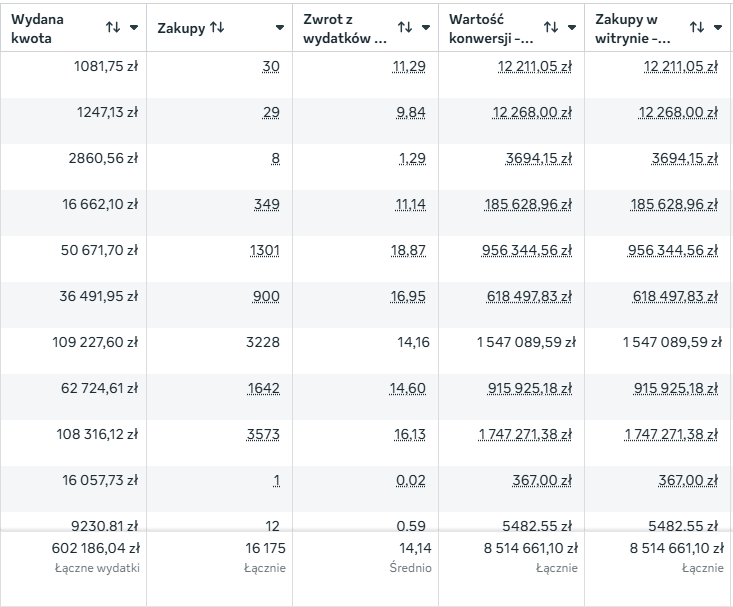
Task: Select spend cell 109 227,60 zł
Action: [x=95, y=342]
